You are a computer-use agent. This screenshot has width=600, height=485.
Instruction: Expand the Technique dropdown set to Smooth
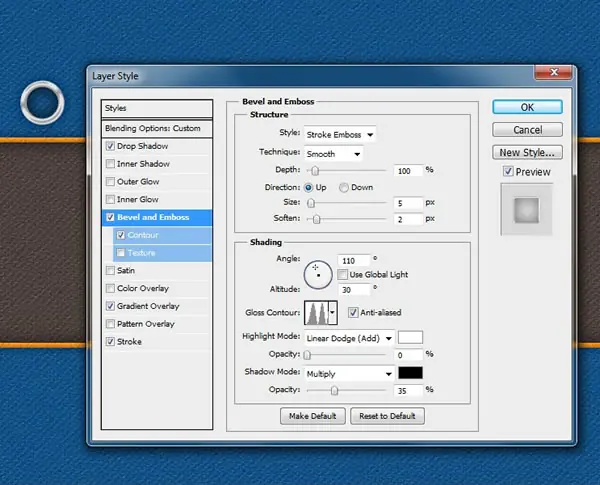[x=333, y=154]
